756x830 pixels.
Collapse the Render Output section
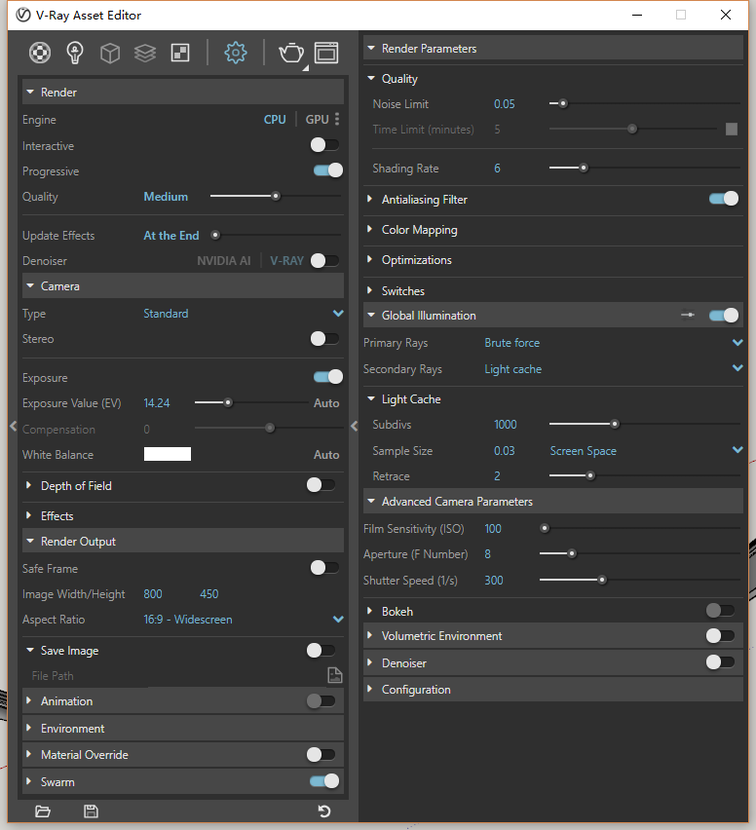coord(183,541)
